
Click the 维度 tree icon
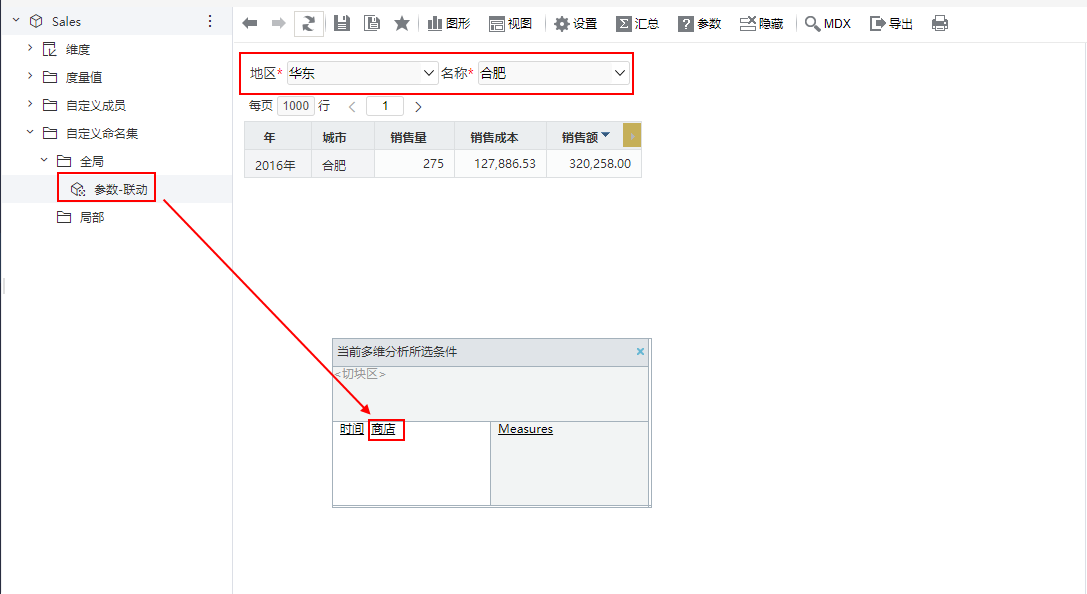[50, 49]
